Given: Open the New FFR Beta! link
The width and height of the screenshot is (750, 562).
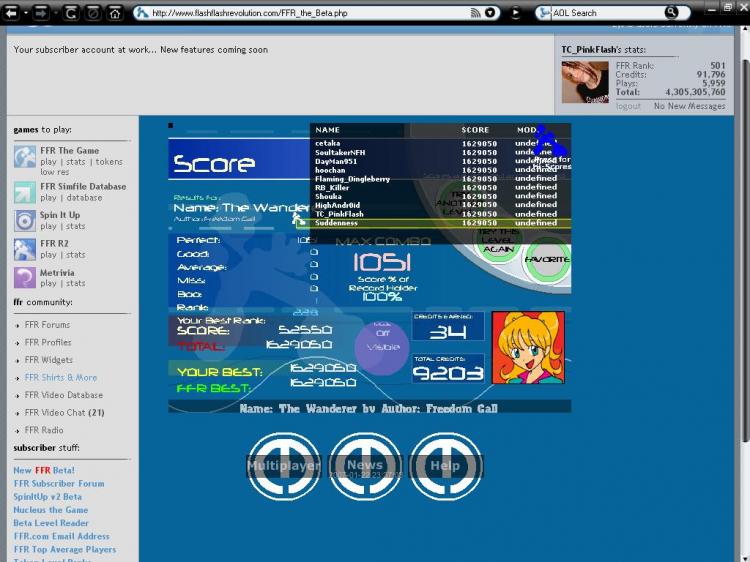Looking at the screenshot, I should [x=44, y=470].
